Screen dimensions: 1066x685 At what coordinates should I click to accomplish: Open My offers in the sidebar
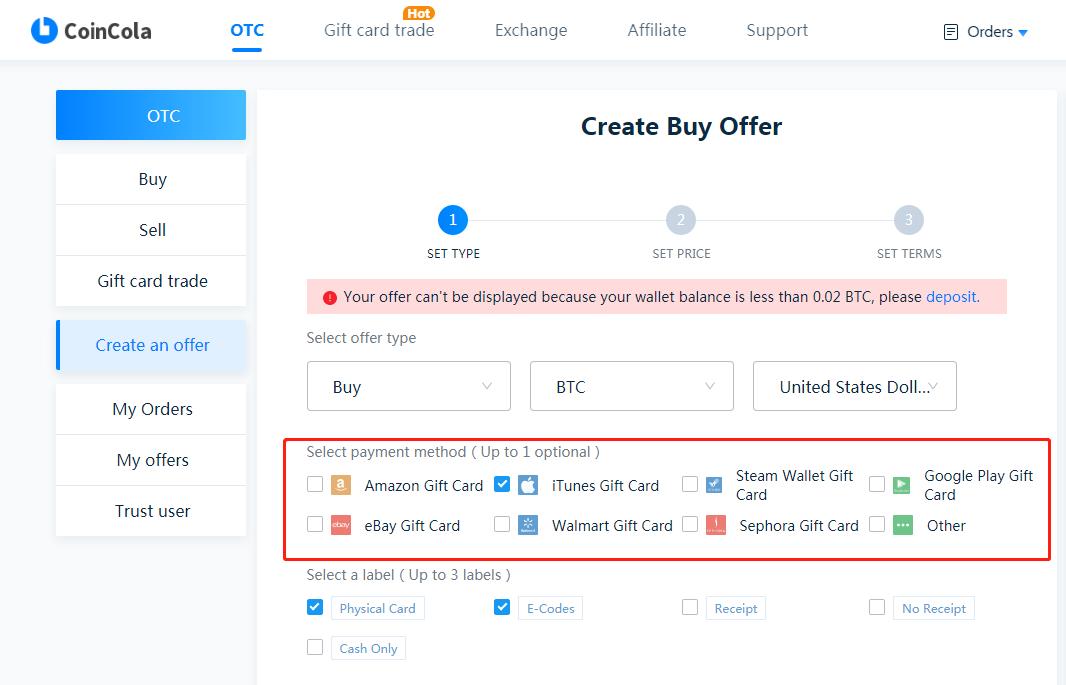151,460
